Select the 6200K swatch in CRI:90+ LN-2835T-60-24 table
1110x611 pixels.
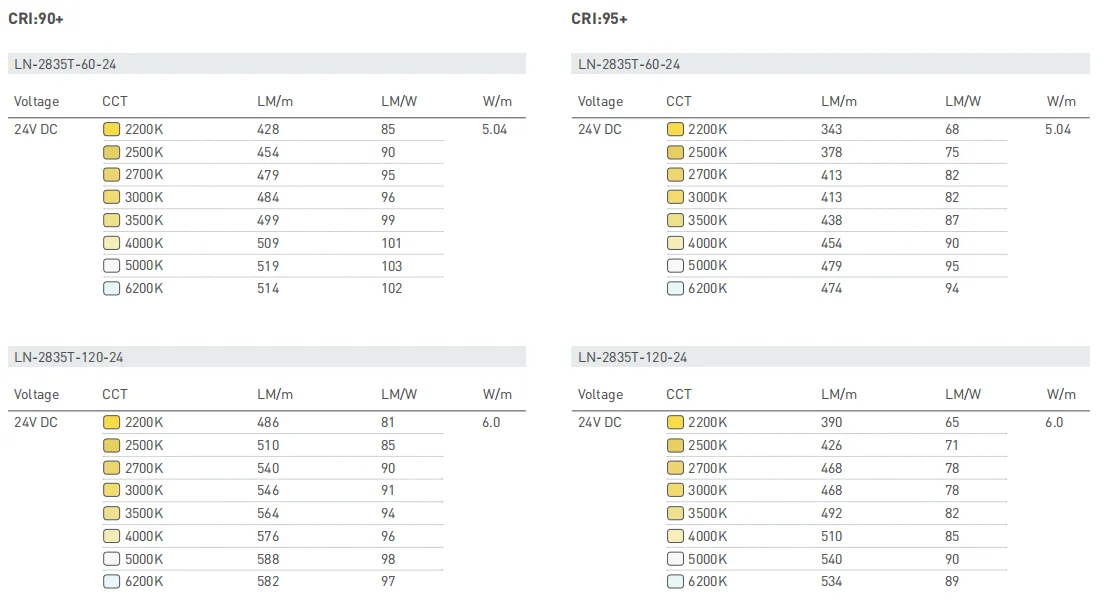111,288
